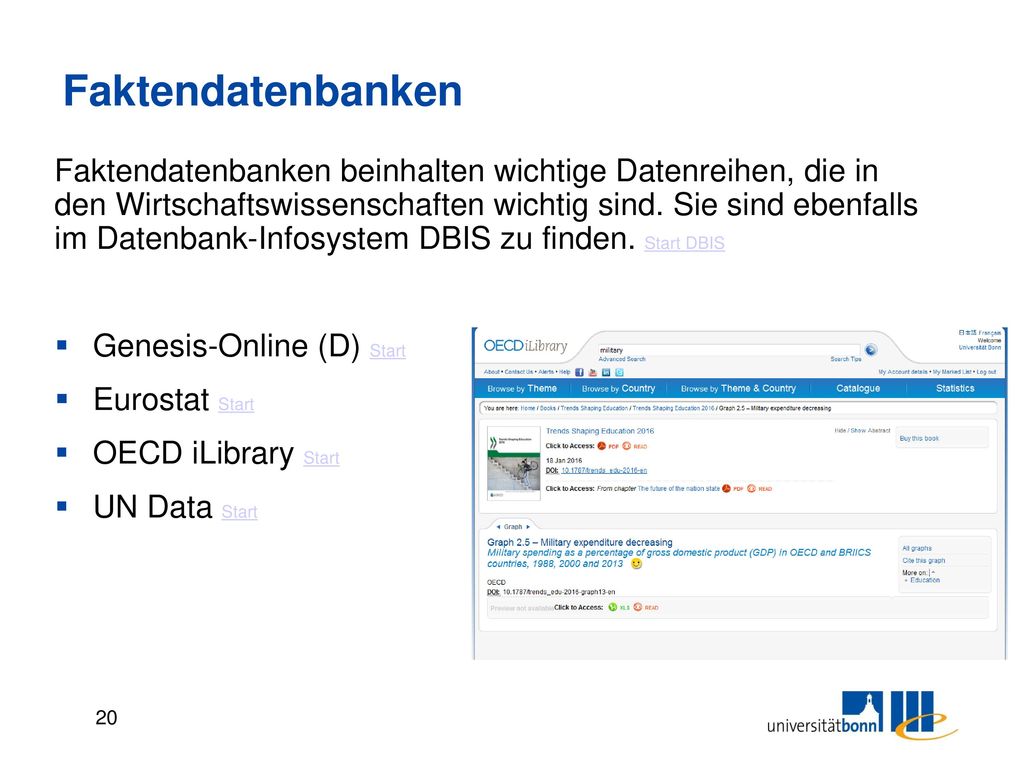Open Search Tips link
Screen dimensions: 1024x768
point(846,359)
